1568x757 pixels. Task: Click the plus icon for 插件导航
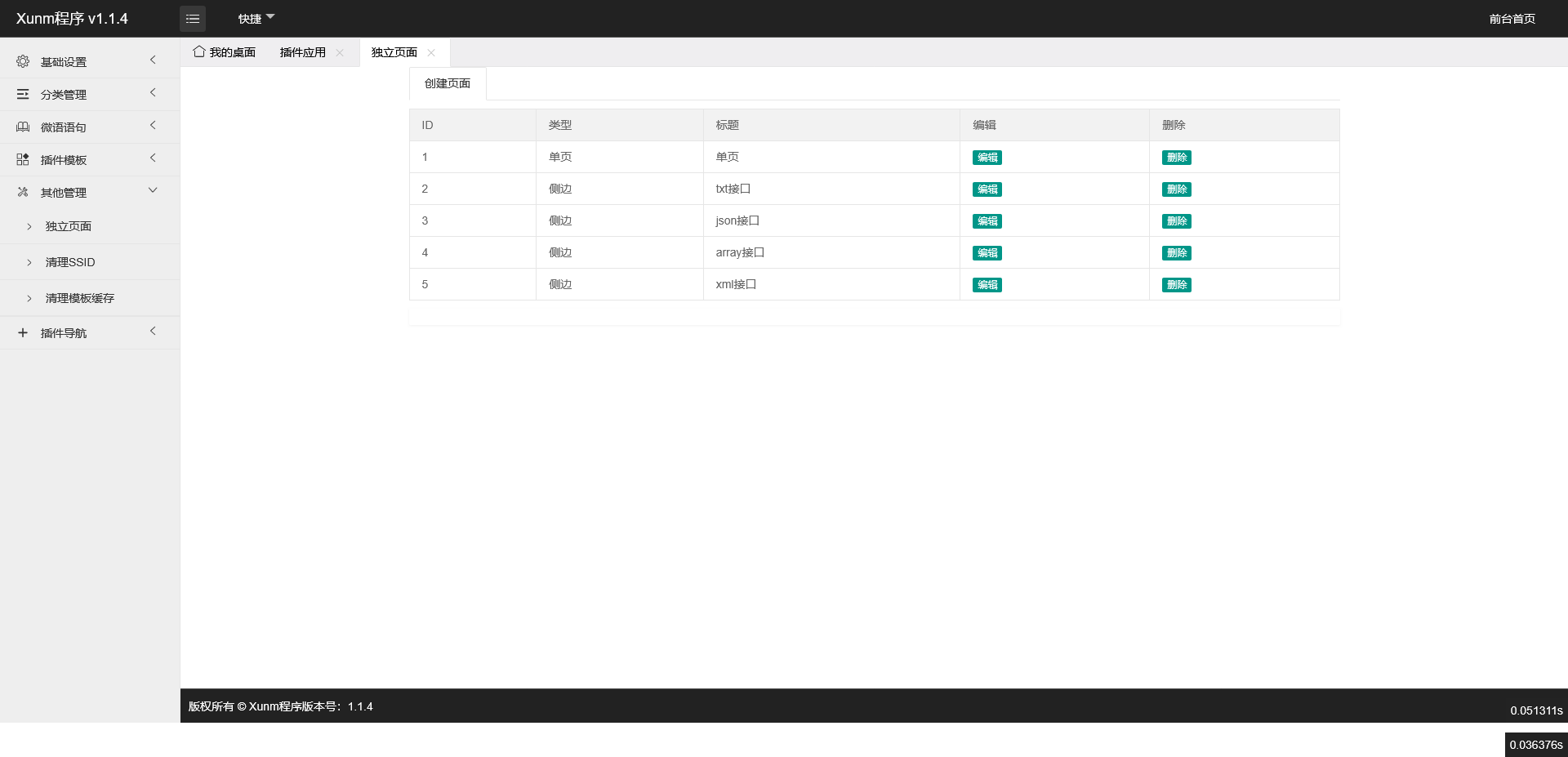[23, 333]
